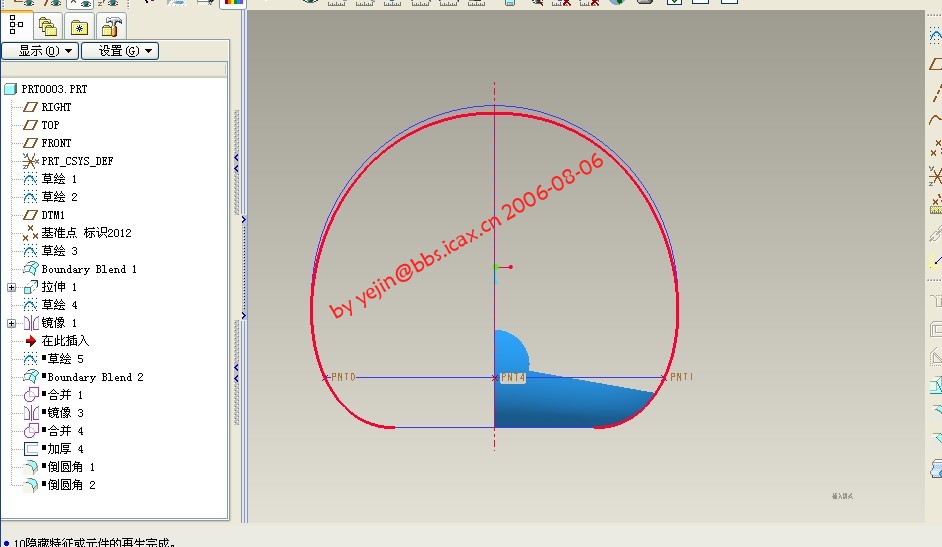This screenshot has width=942, height=547.
Task: Select suppressed sketch 草绘 5
Action: [53, 359]
